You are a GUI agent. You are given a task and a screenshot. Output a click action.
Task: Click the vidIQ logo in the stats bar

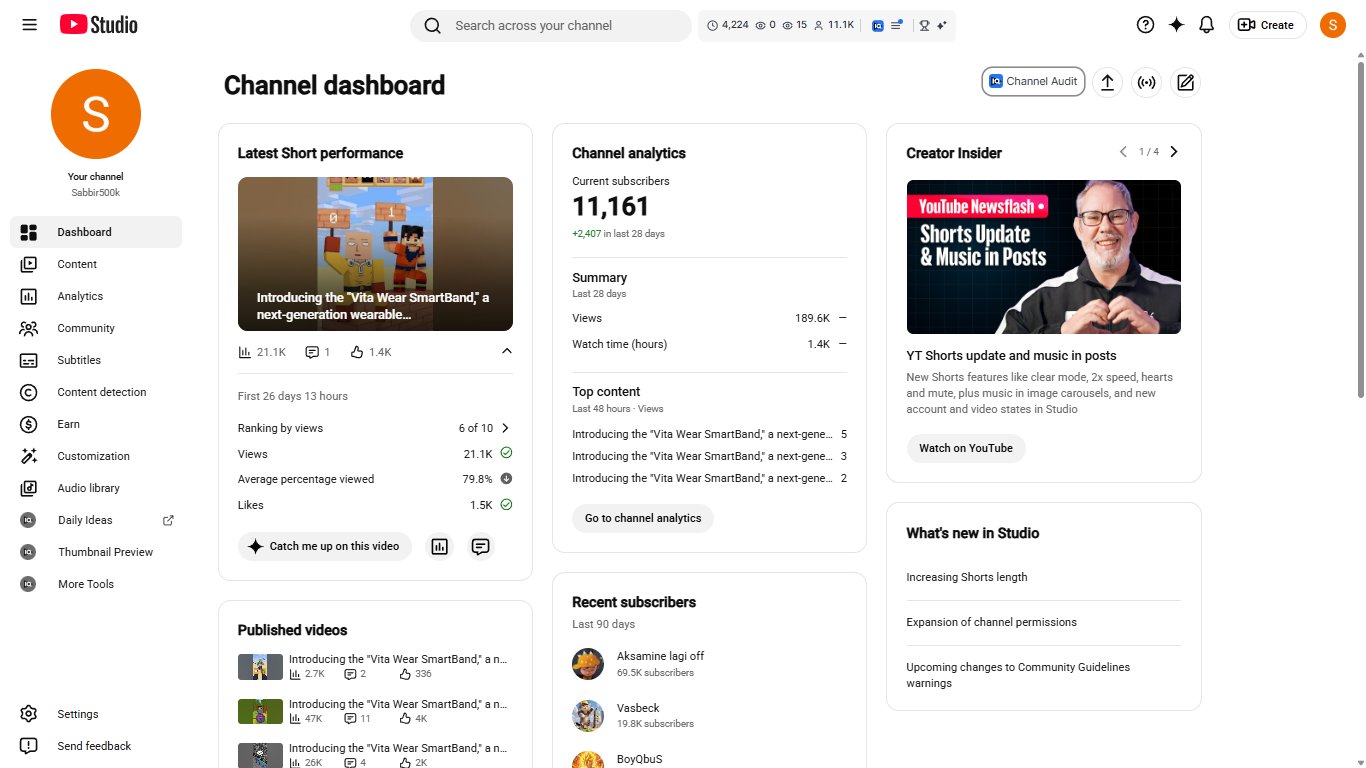pyautogui.click(x=878, y=26)
